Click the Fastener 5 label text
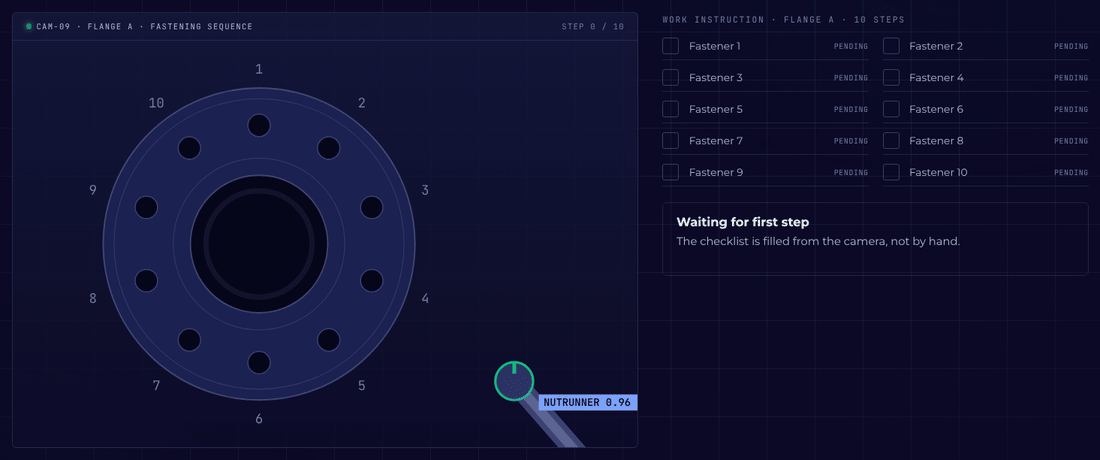Screen dimensions: 1100x460 point(716,109)
